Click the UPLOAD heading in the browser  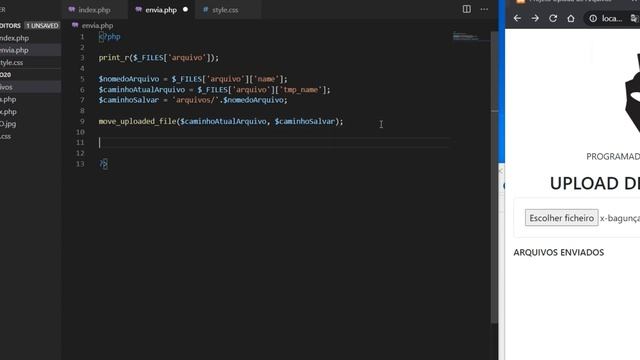[x=595, y=184]
